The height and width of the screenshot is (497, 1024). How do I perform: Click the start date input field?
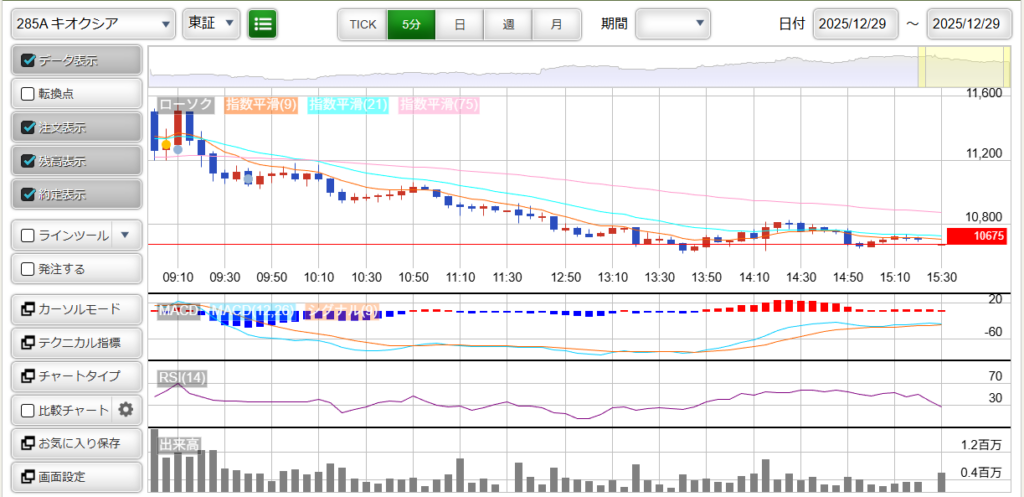(x=857, y=23)
